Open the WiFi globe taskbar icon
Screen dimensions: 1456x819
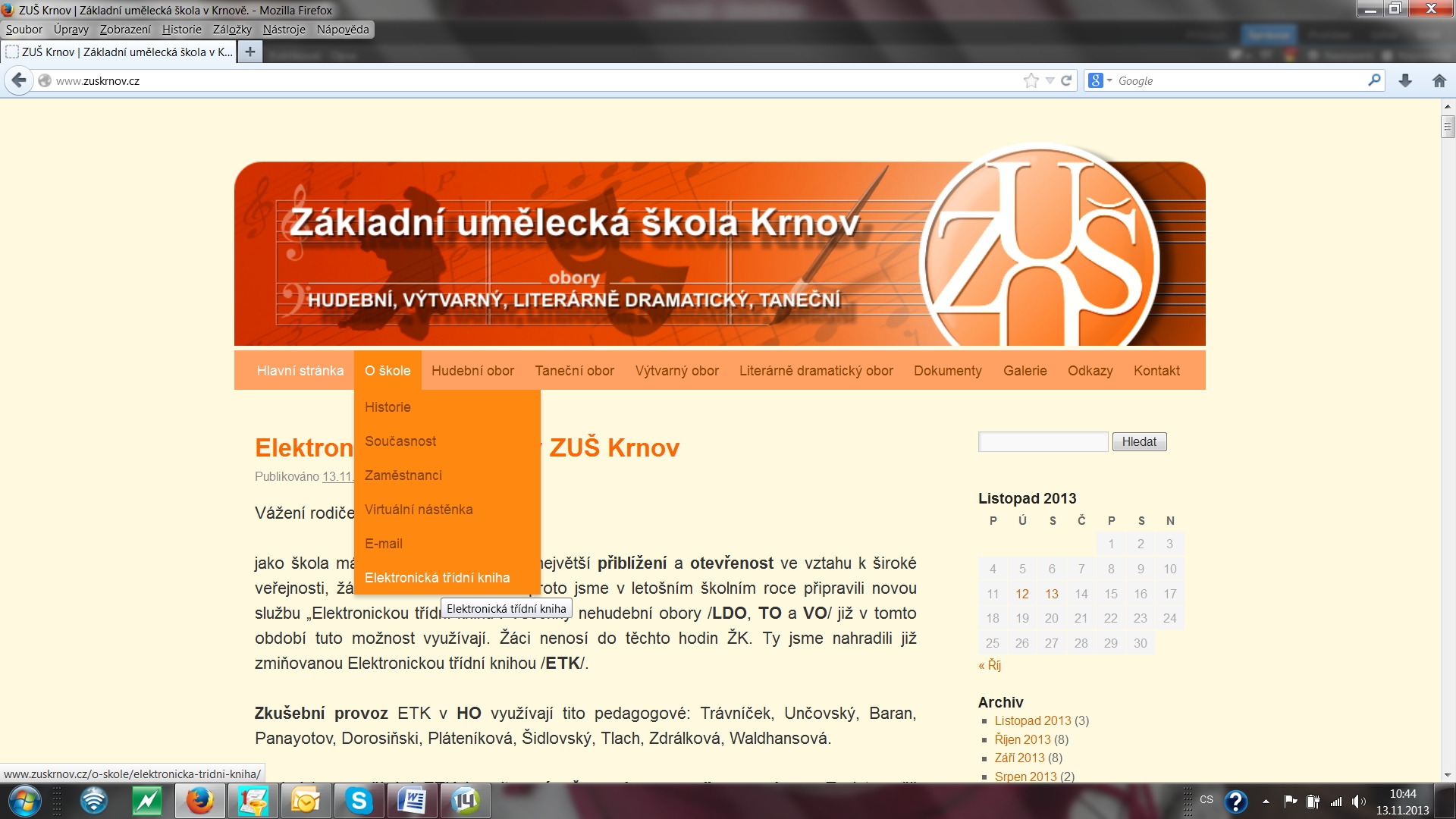pyautogui.click(x=94, y=801)
